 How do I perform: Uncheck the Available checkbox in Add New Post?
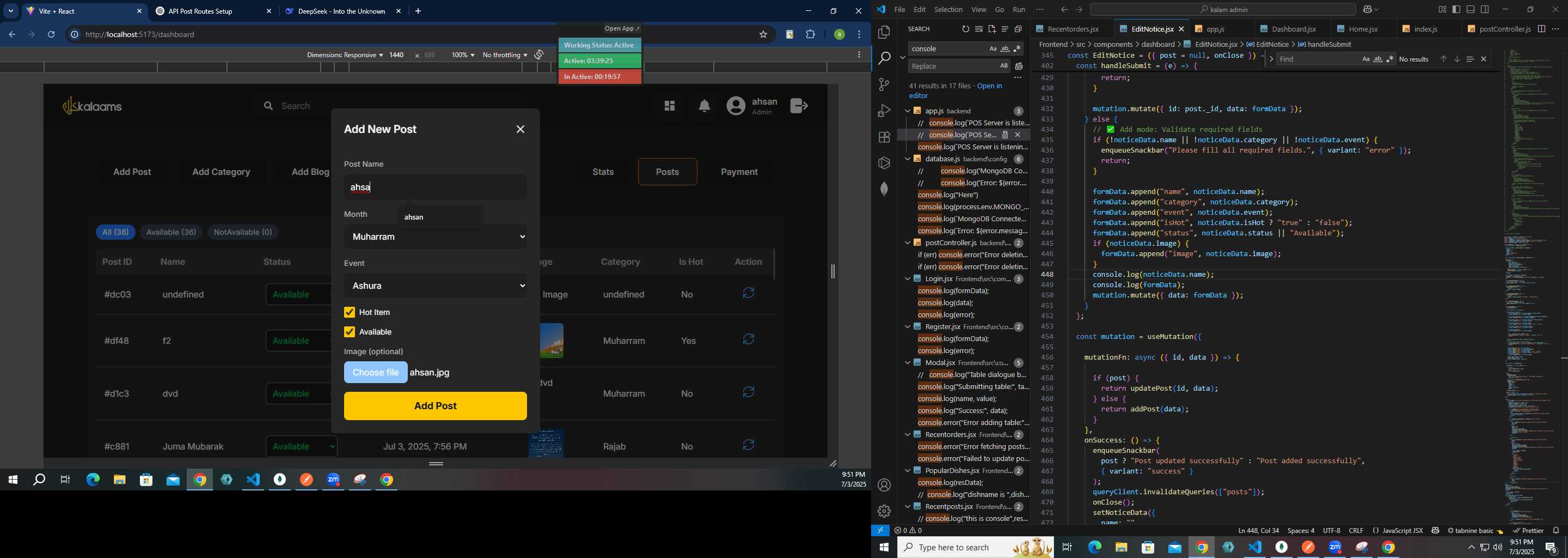click(350, 332)
